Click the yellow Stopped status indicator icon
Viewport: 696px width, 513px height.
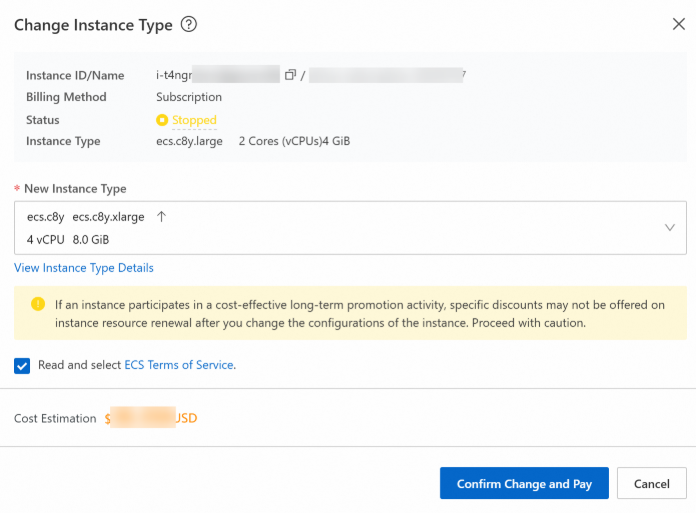pos(162,120)
